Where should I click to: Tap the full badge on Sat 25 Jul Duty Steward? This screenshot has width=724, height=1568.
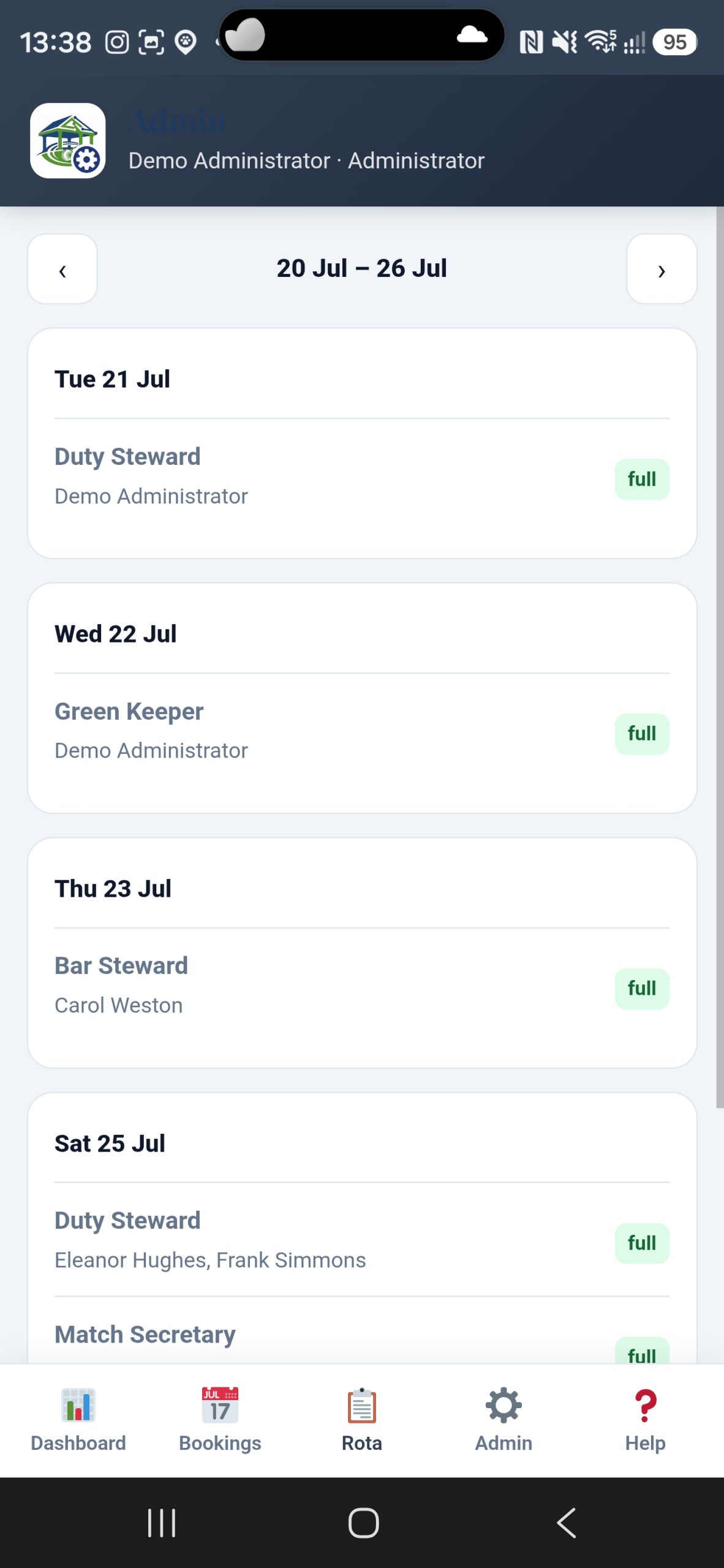642,1243
